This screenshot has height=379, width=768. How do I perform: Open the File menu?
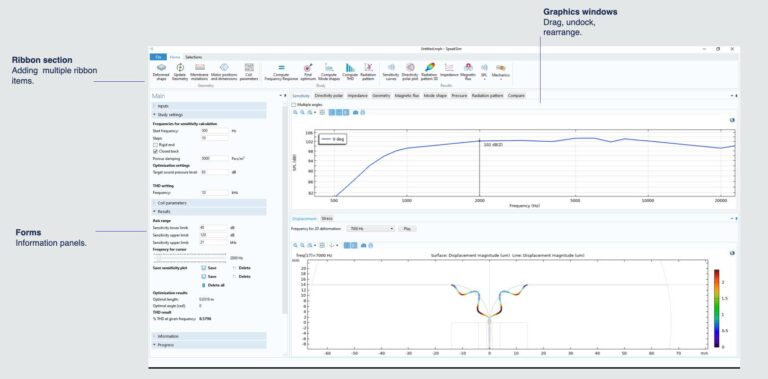(158, 57)
